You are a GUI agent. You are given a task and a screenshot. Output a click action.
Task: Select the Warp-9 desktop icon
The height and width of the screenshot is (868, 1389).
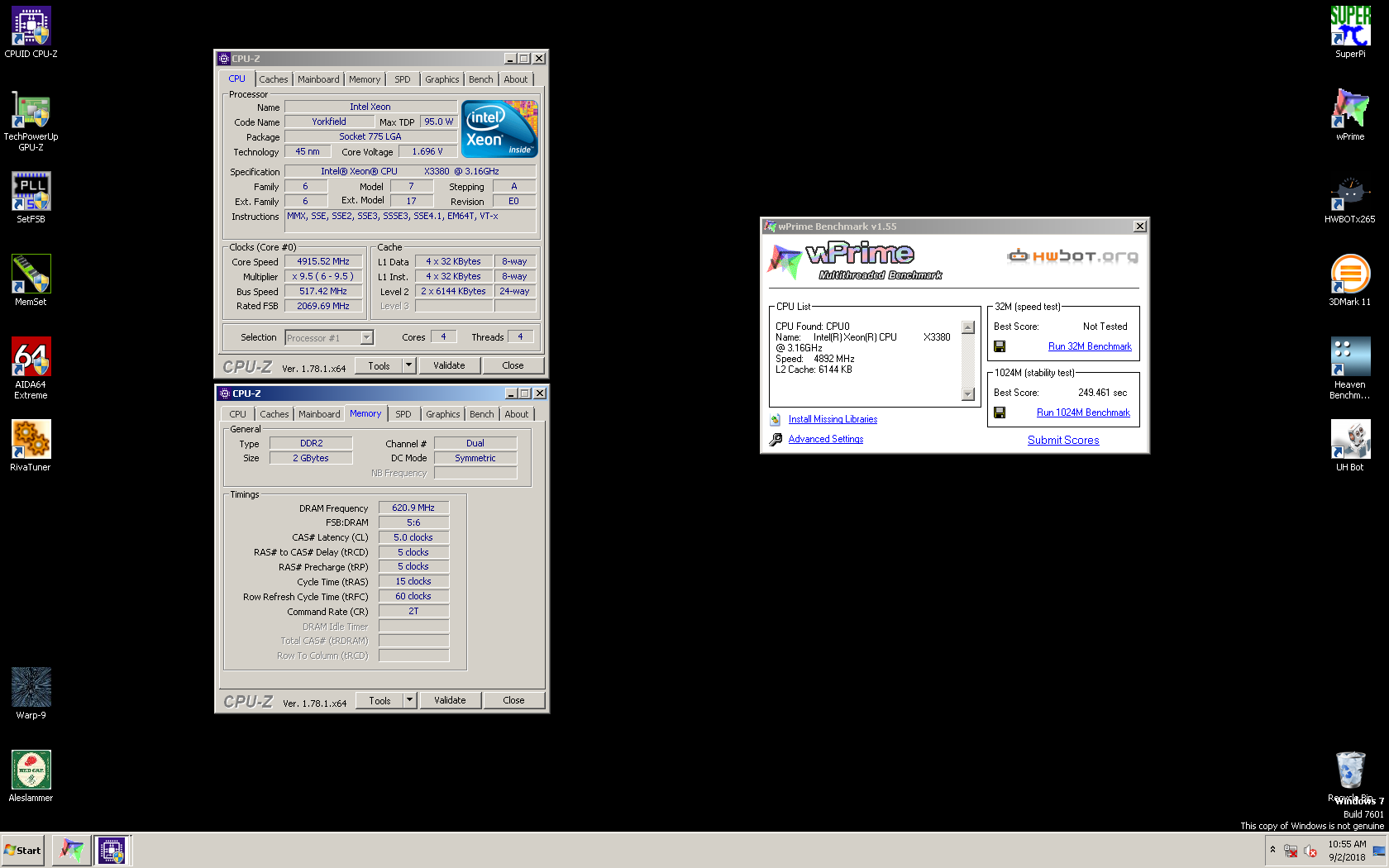click(x=31, y=694)
